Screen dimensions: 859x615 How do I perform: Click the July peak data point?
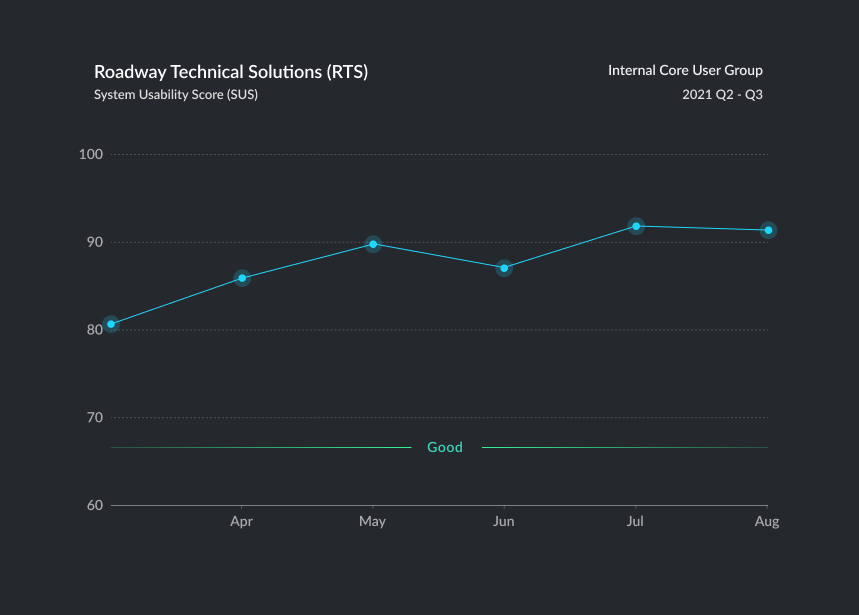click(x=636, y=226)
